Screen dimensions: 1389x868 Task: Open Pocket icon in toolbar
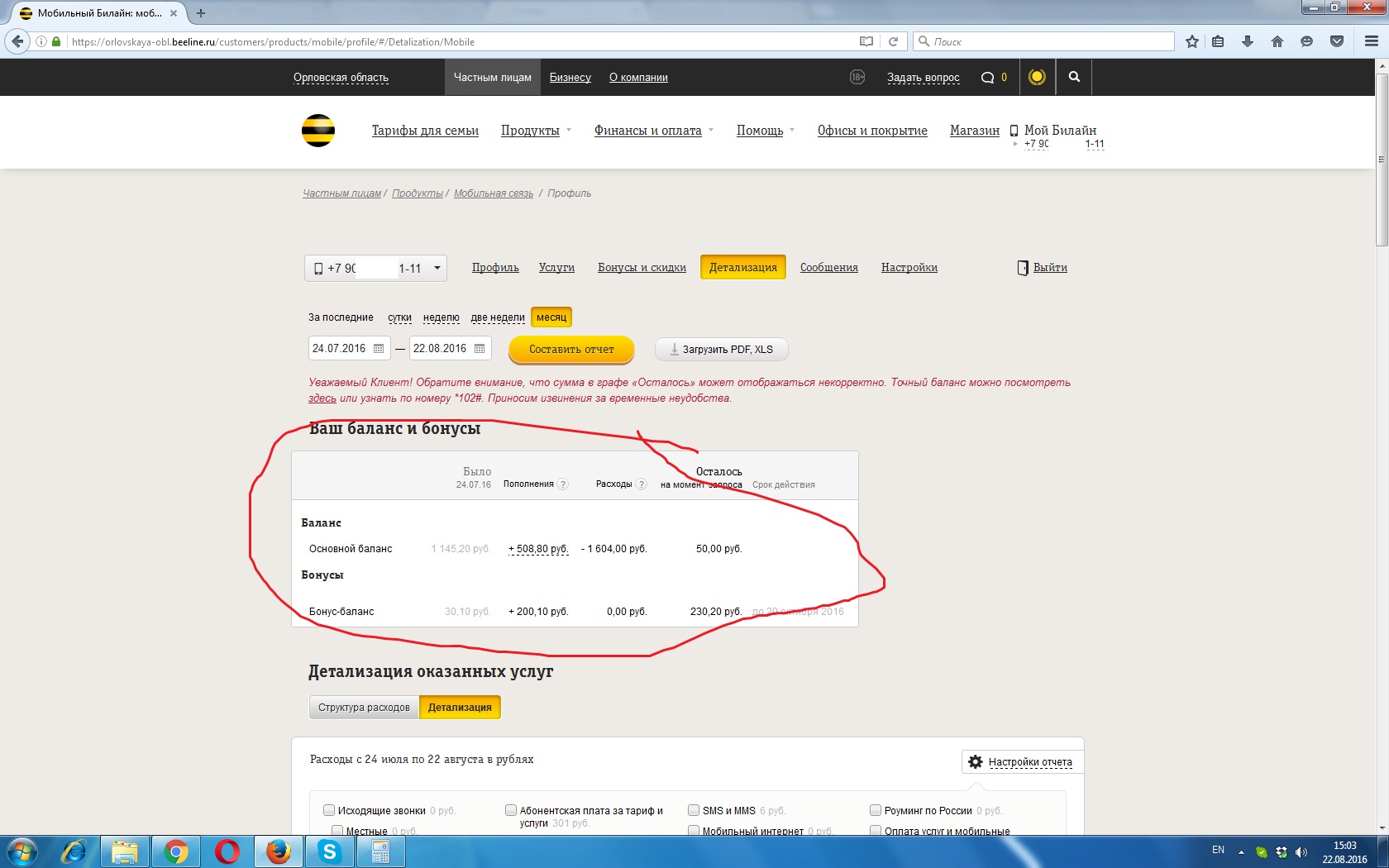[1337, 41]
